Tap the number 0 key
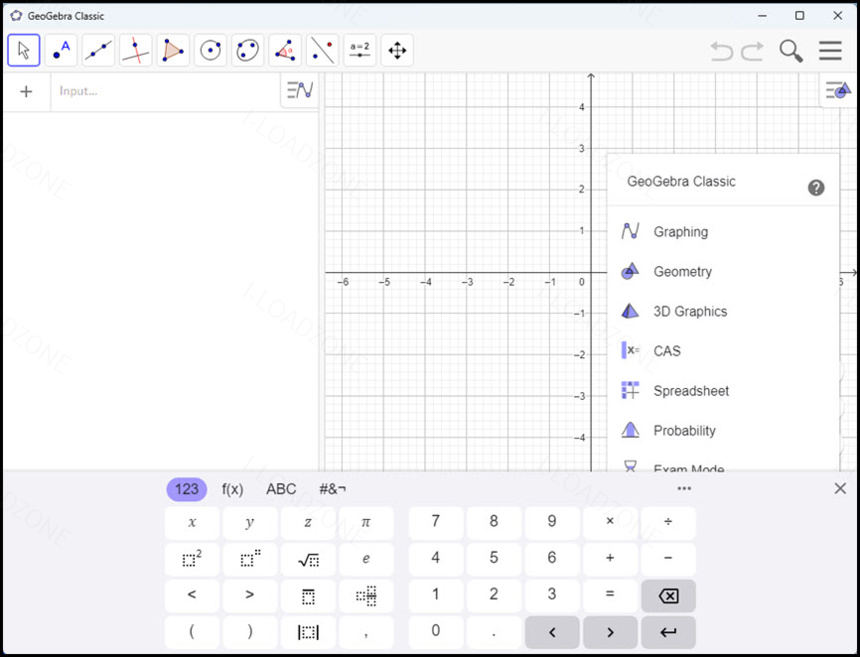The image size is (860, 657). click(435, 631)
